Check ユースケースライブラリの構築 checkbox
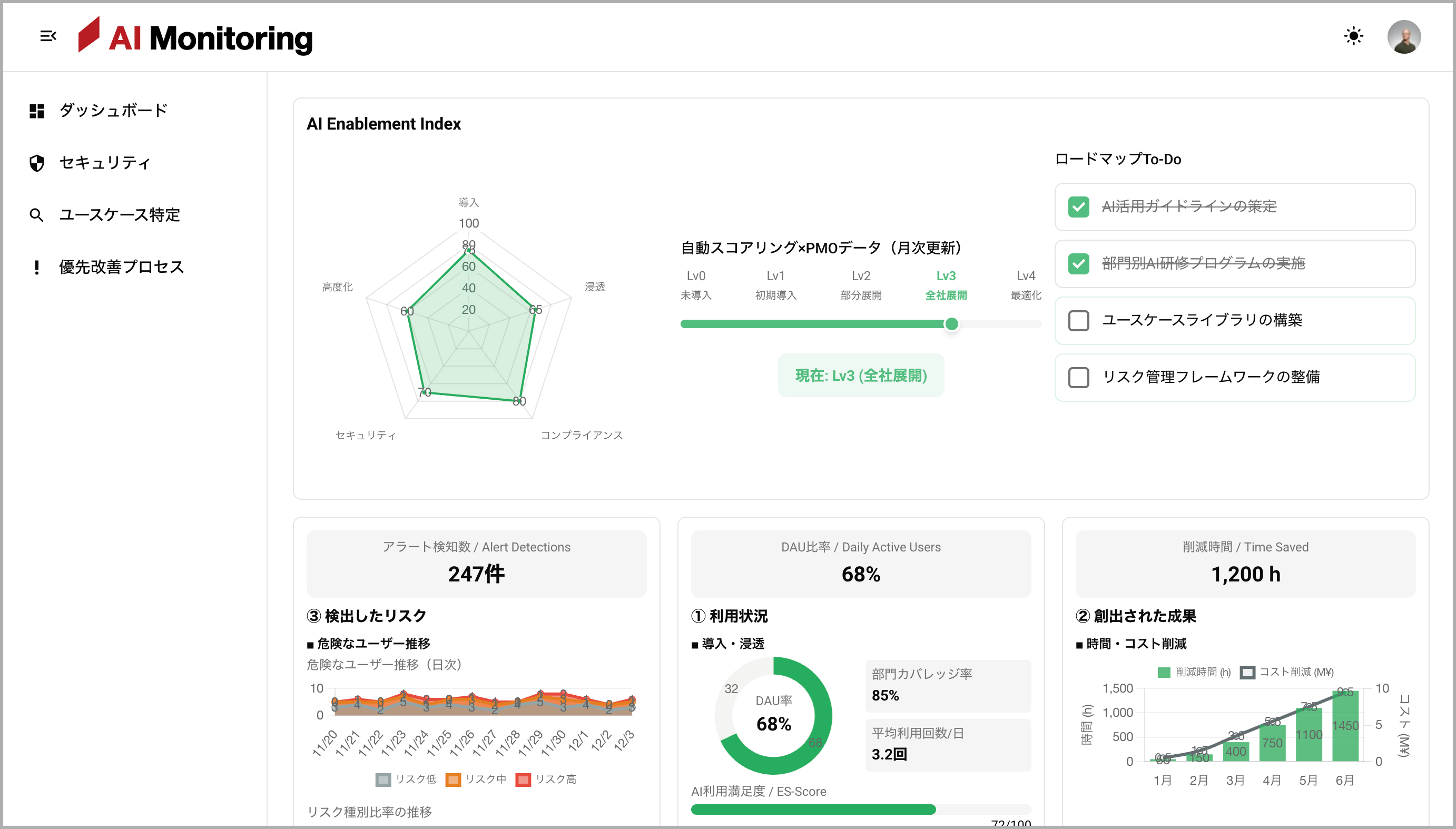Viewport: 1456px width, 829px height. coord(1078,321)
